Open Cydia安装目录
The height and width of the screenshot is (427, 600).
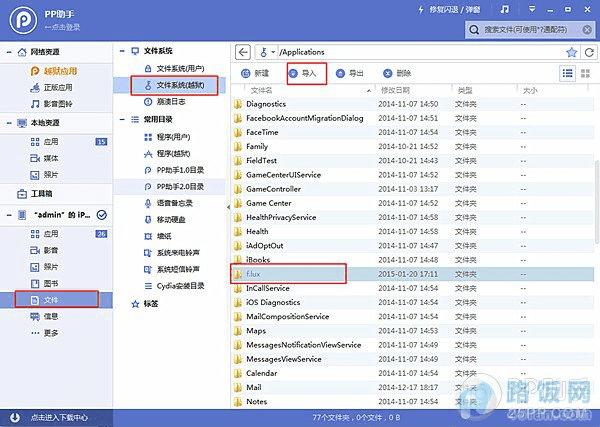point(174,286)
